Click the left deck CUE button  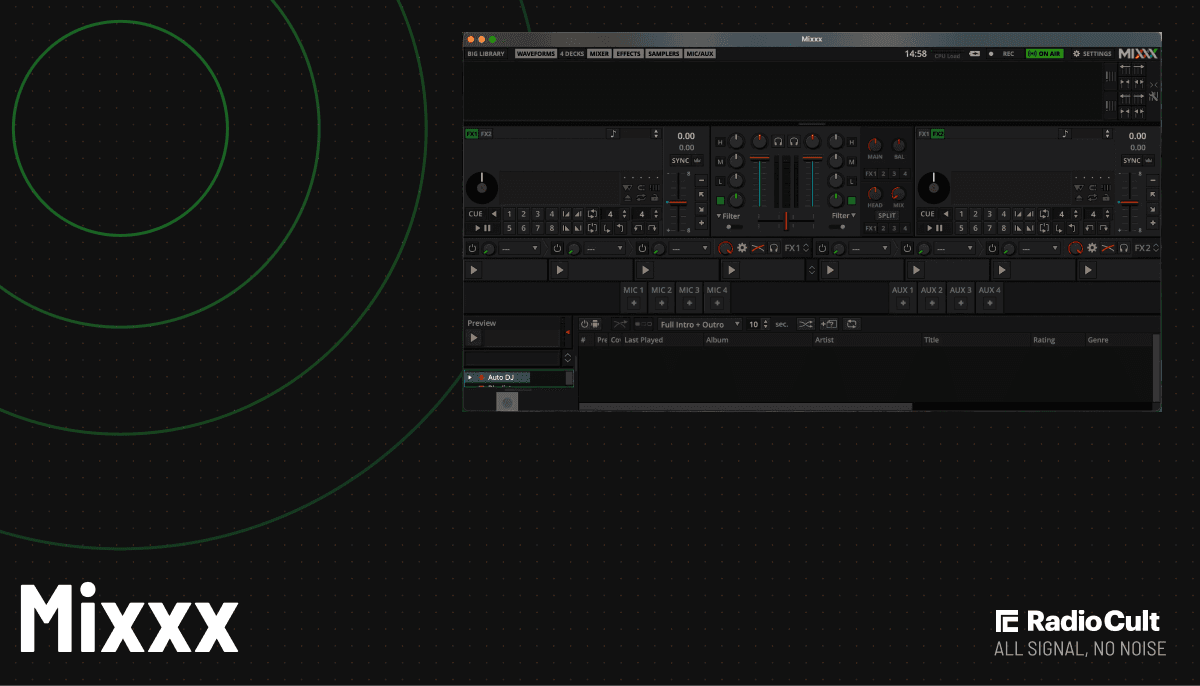[x=476, y=213]
